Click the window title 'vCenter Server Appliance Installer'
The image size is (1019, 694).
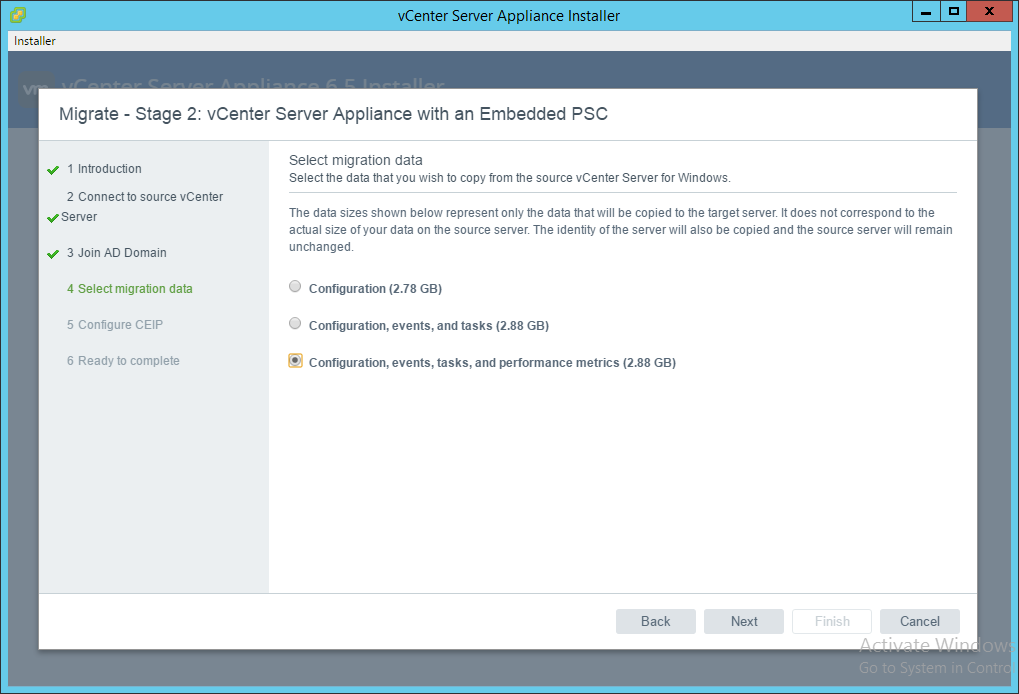[509, 16]
